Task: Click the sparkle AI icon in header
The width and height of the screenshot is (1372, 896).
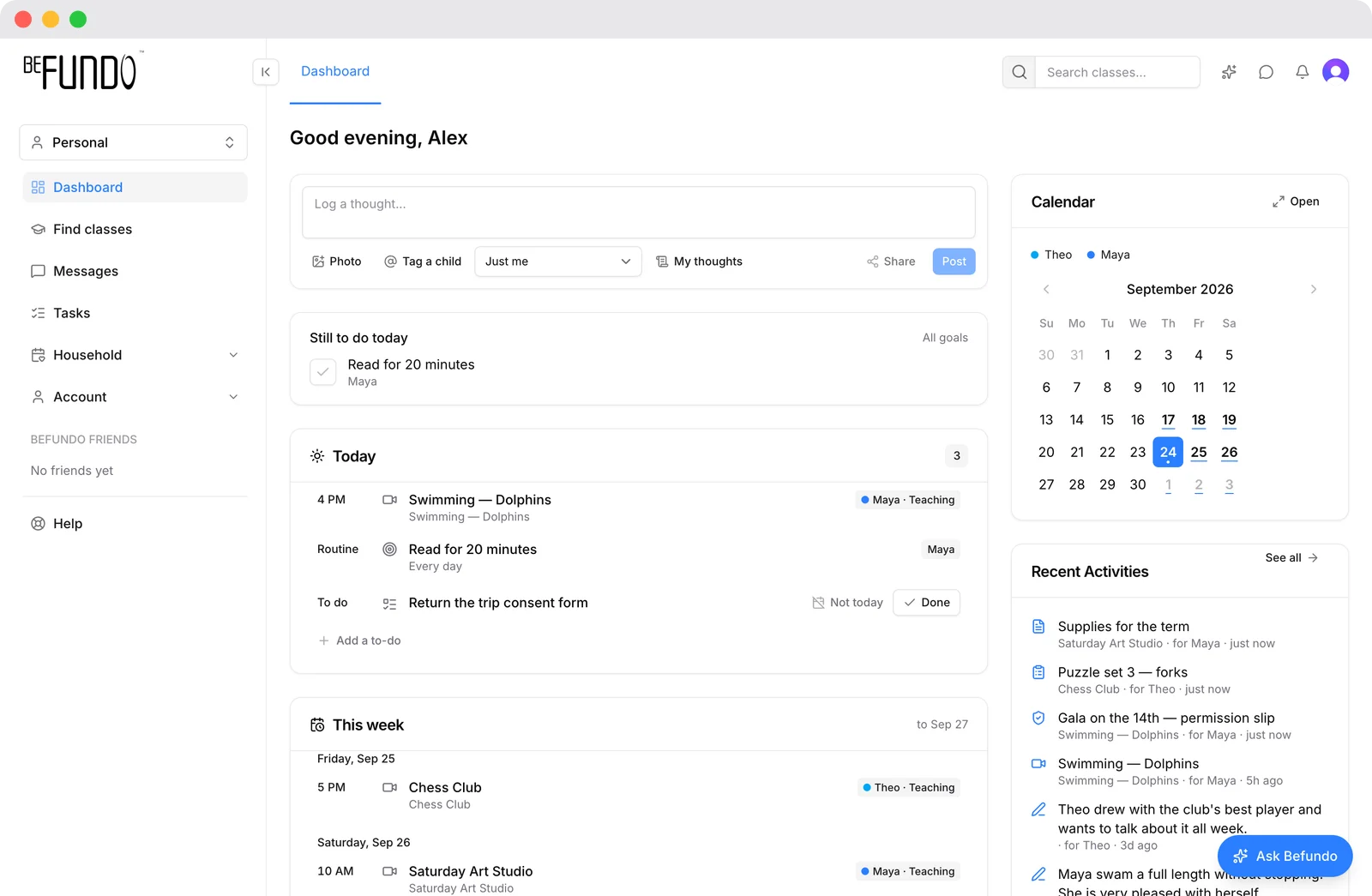Action: point(1229,72)
